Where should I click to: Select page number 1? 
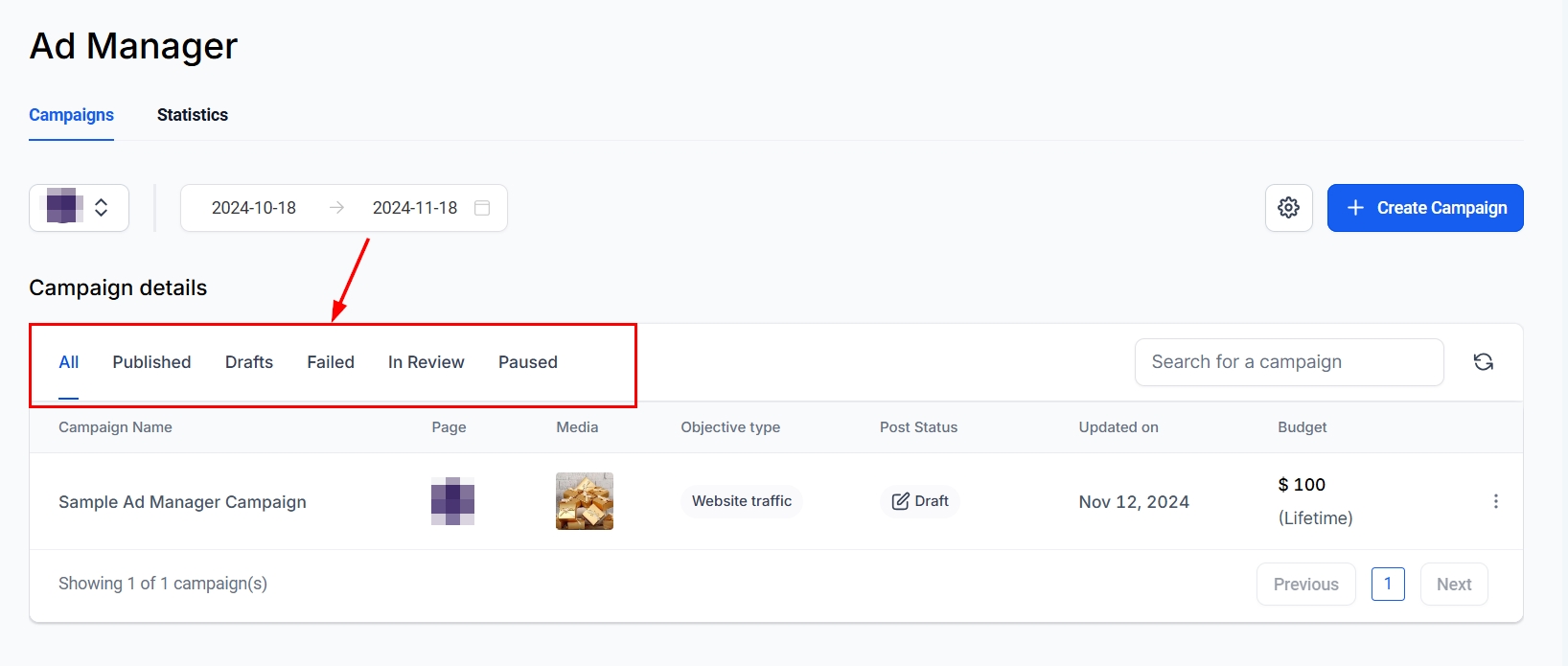(x=1387, y=585)
